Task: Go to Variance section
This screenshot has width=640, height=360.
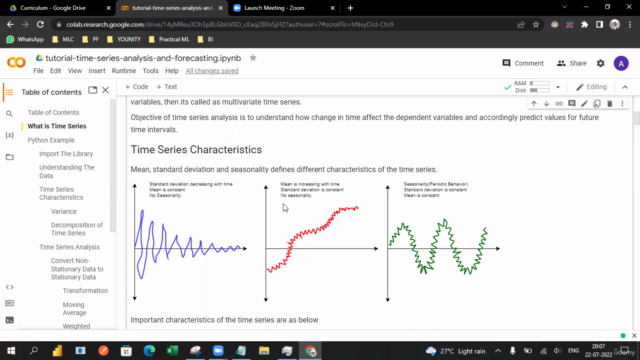Action: [x=64, y=211]
